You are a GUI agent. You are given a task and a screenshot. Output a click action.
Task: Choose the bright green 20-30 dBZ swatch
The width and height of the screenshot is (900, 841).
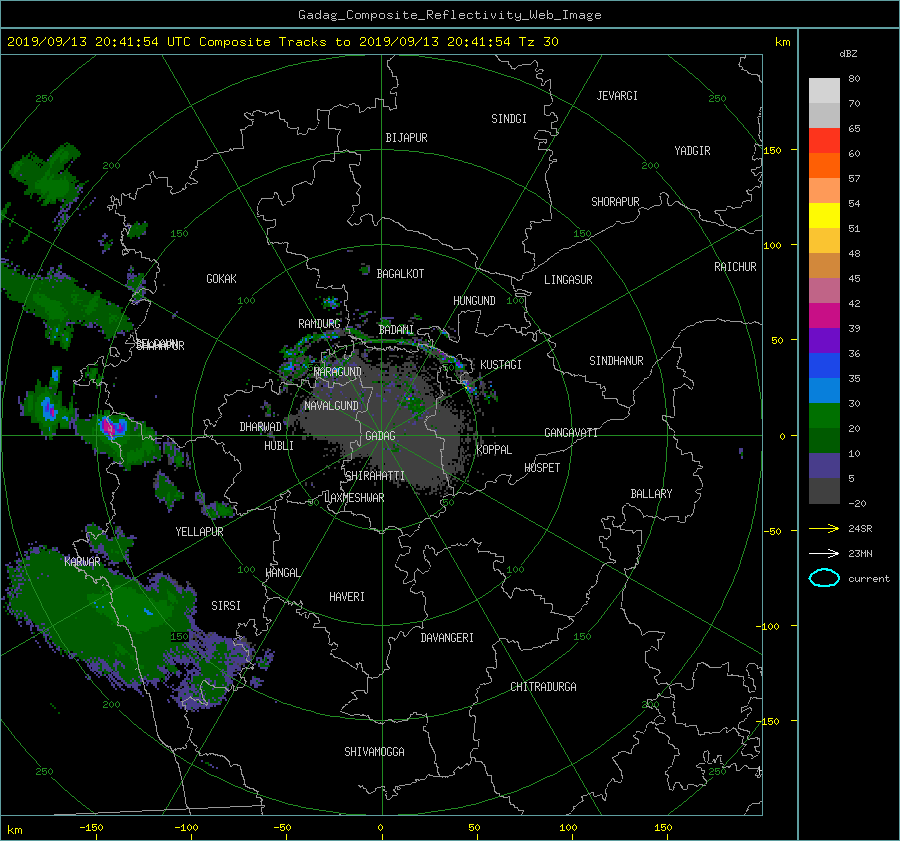click(824, 416)
